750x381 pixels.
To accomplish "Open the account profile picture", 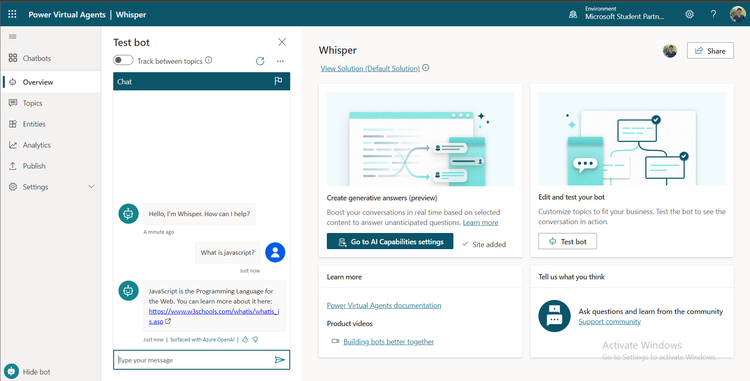I will coord(738,14).
